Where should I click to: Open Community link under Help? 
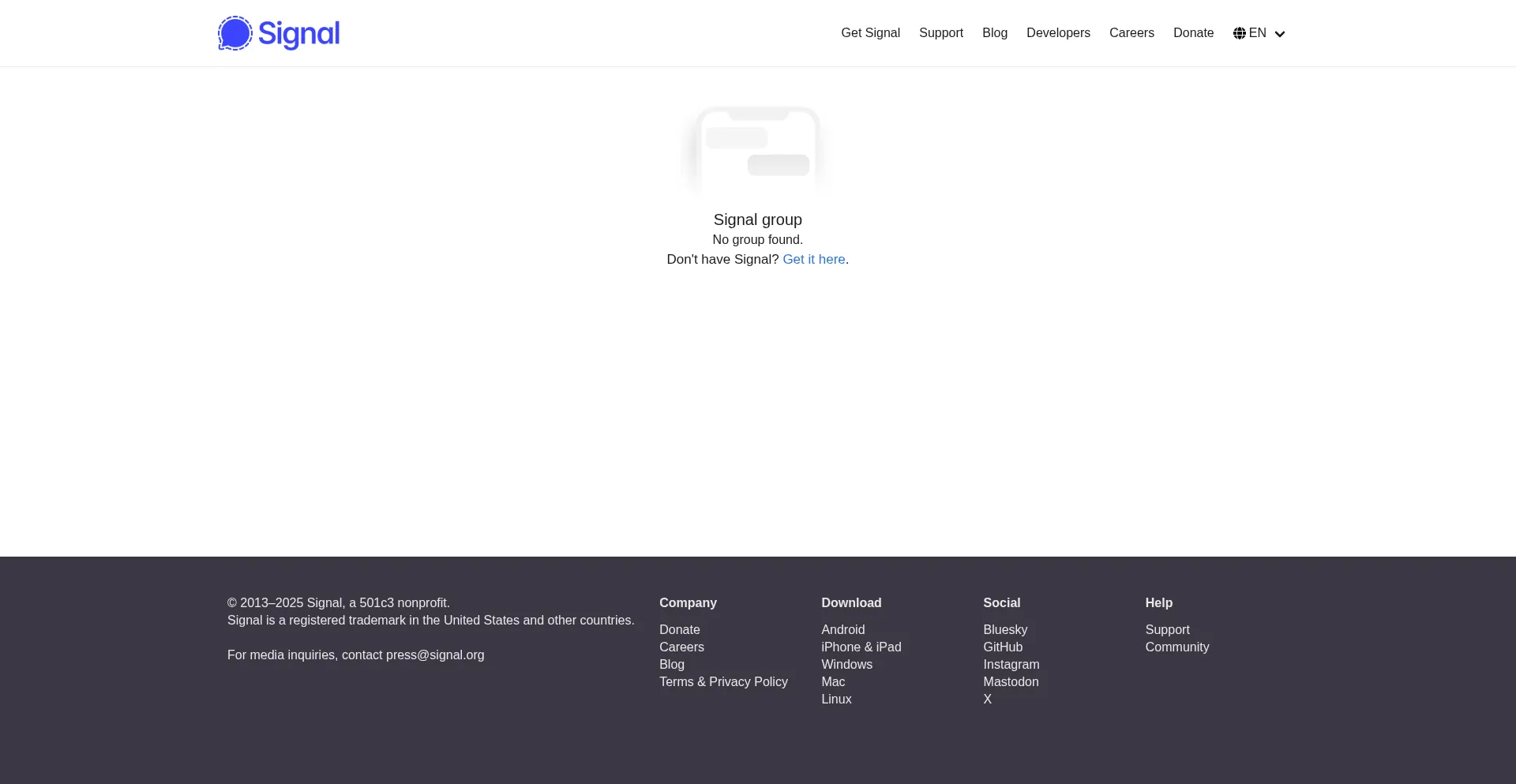(x=1176, y=647)
